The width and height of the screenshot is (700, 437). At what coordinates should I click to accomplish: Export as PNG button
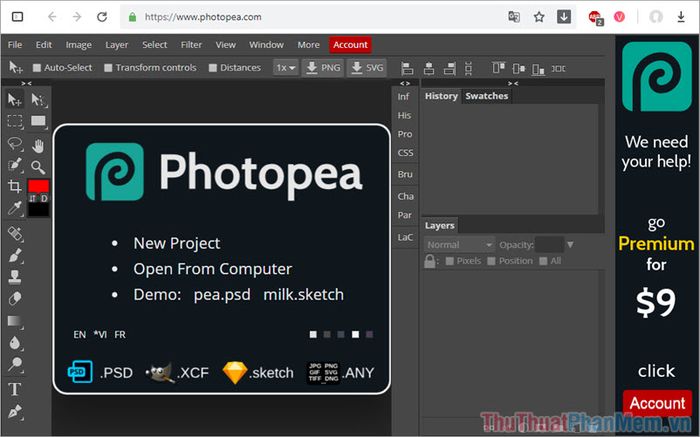(323, 68)
